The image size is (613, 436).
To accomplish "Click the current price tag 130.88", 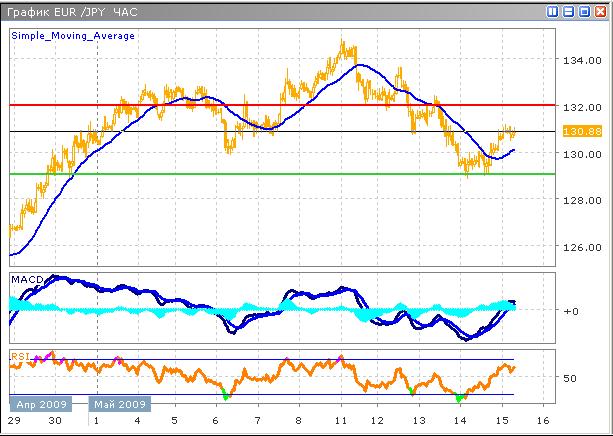I will 580,131.
